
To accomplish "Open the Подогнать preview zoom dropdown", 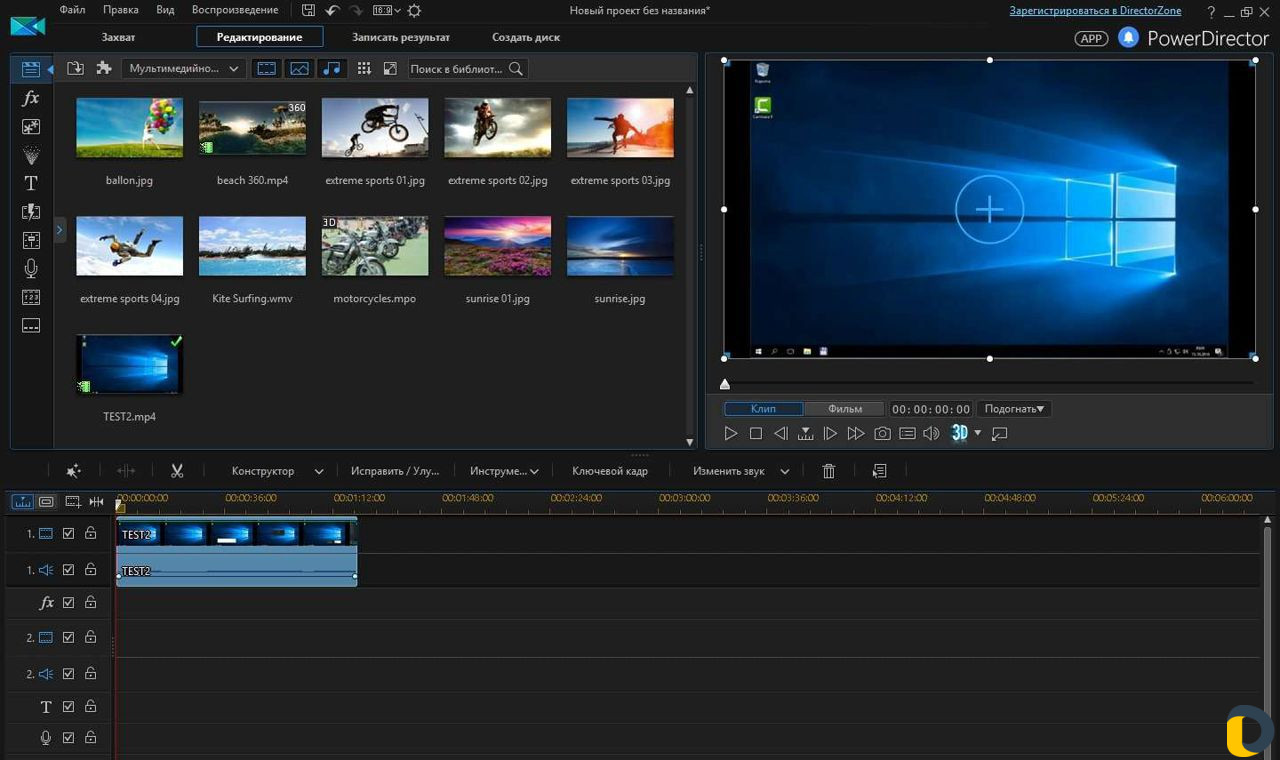I will [1014, 409].
